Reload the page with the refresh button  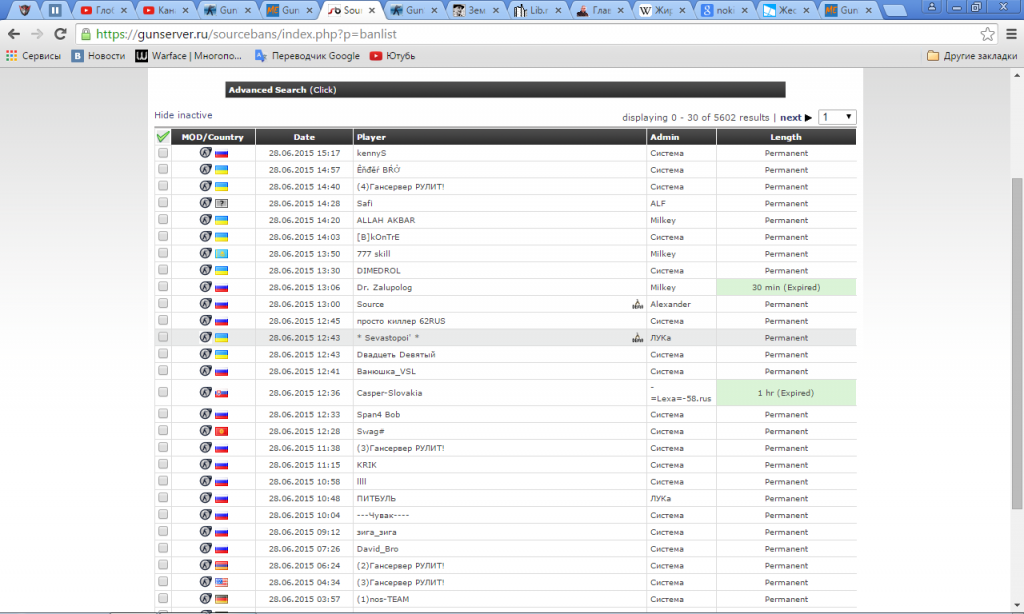click(x=58, y=33)
